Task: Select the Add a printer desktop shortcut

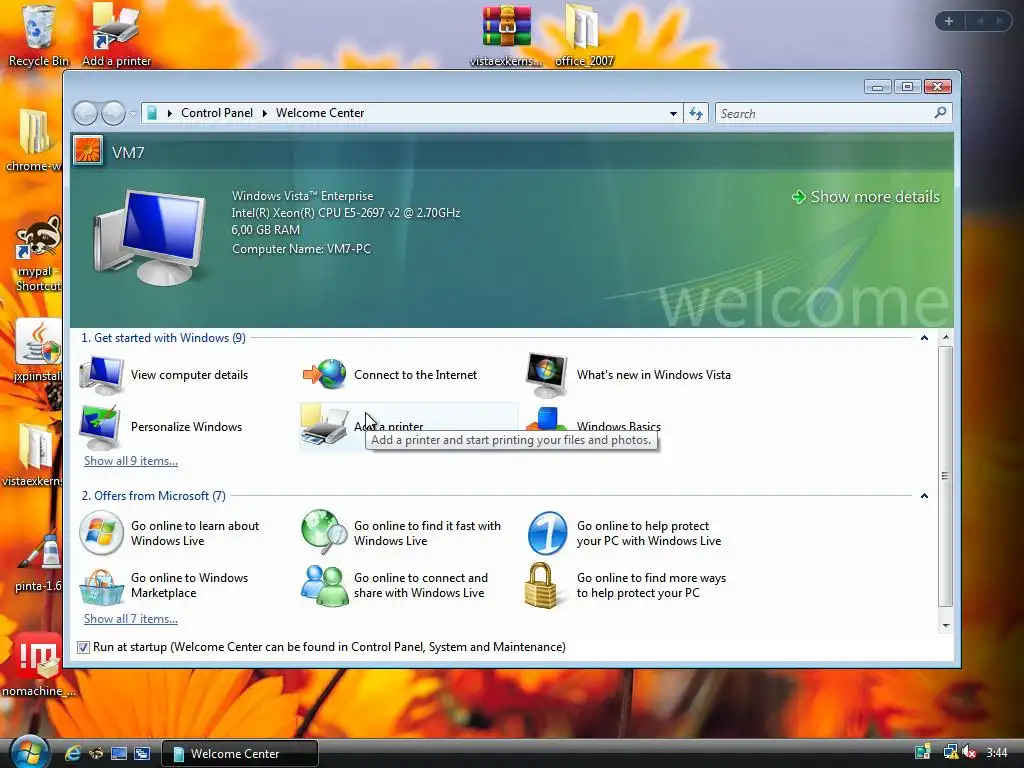Action: 116,36
